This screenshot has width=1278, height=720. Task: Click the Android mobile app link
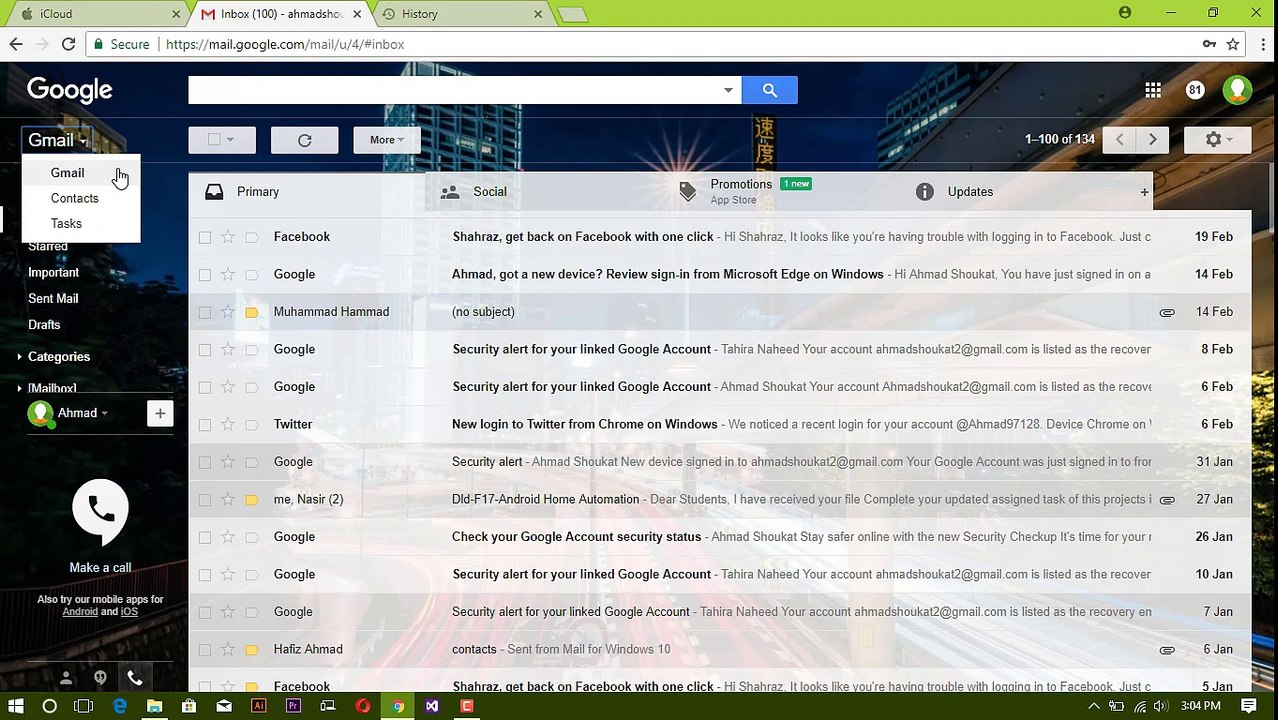[x=80, y=612]
